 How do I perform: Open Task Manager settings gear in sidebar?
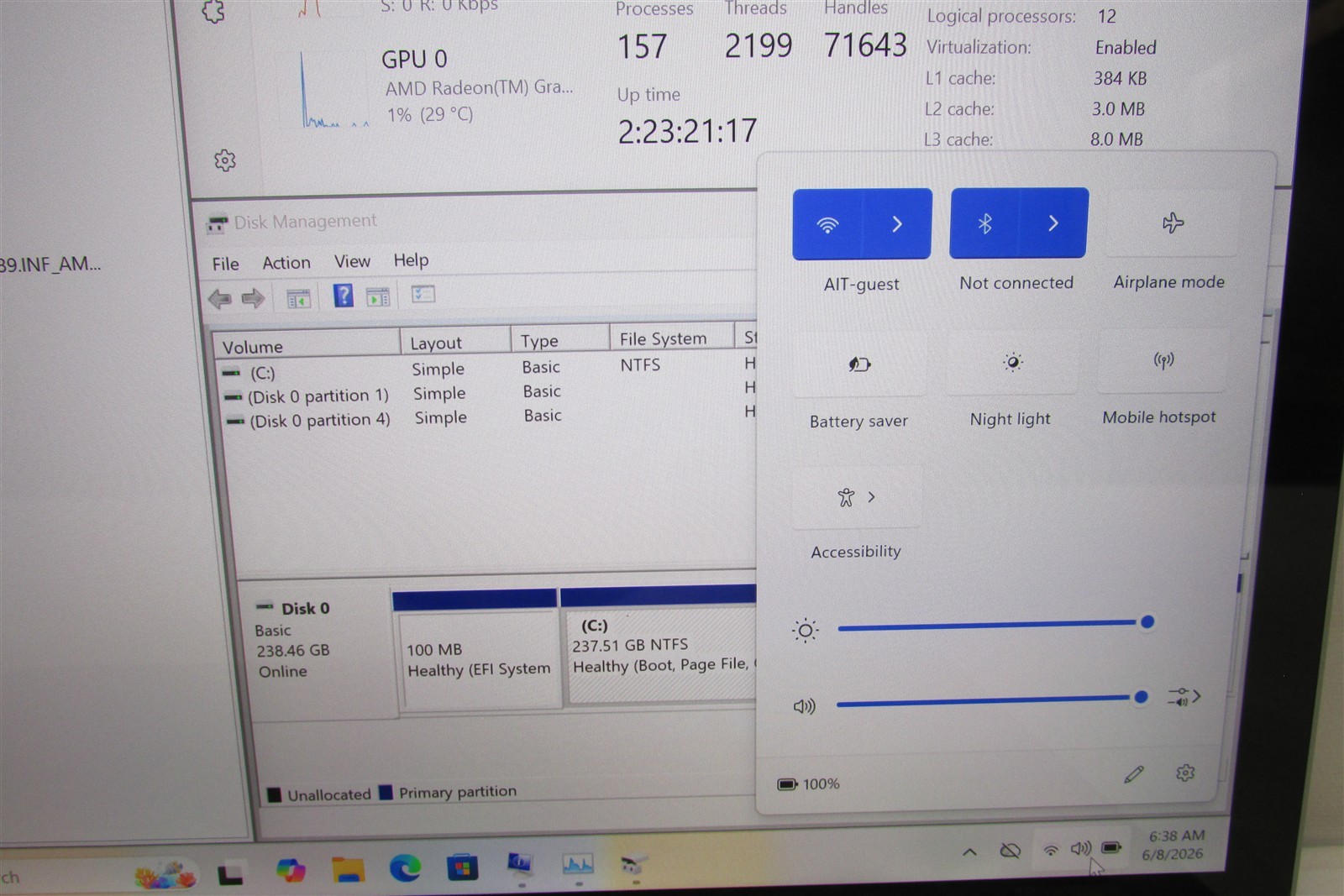pyautogui.click(x=224, y=160)
